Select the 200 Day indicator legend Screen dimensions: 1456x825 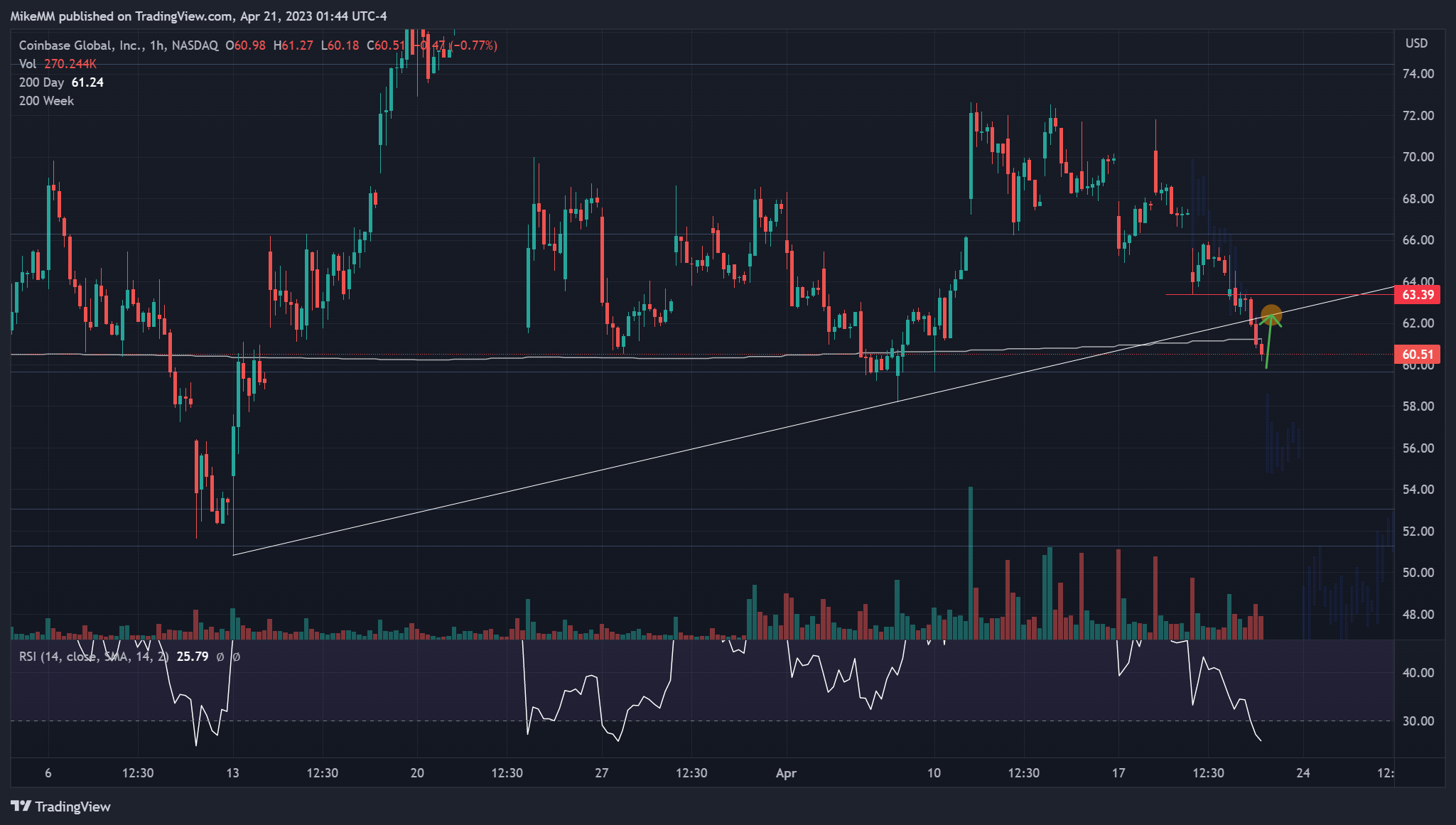click(x=61, y=82)
